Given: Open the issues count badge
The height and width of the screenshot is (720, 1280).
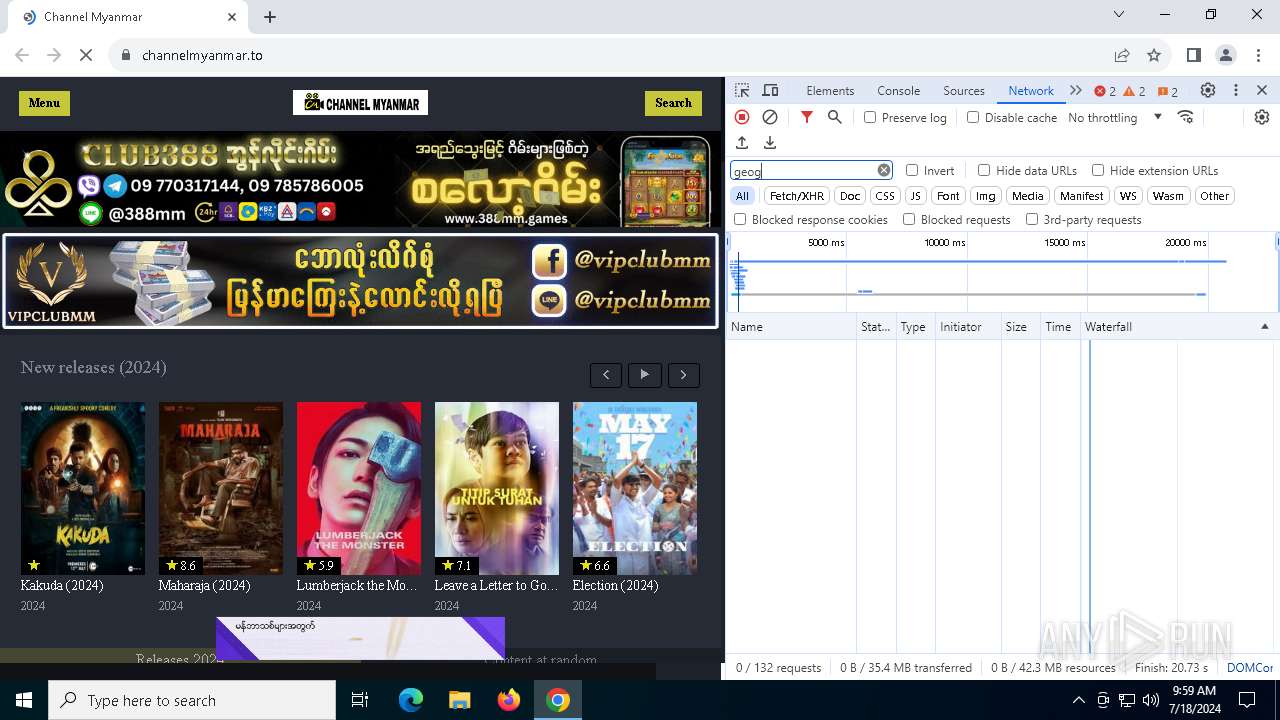Looking at the screenshot, I should 1167,91.
